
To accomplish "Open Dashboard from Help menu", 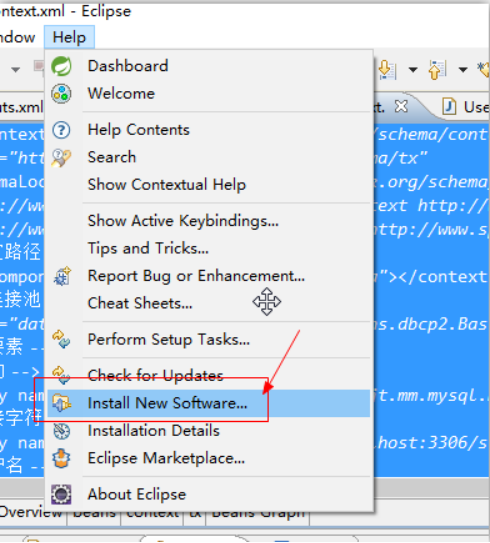I will pos(209,66).
